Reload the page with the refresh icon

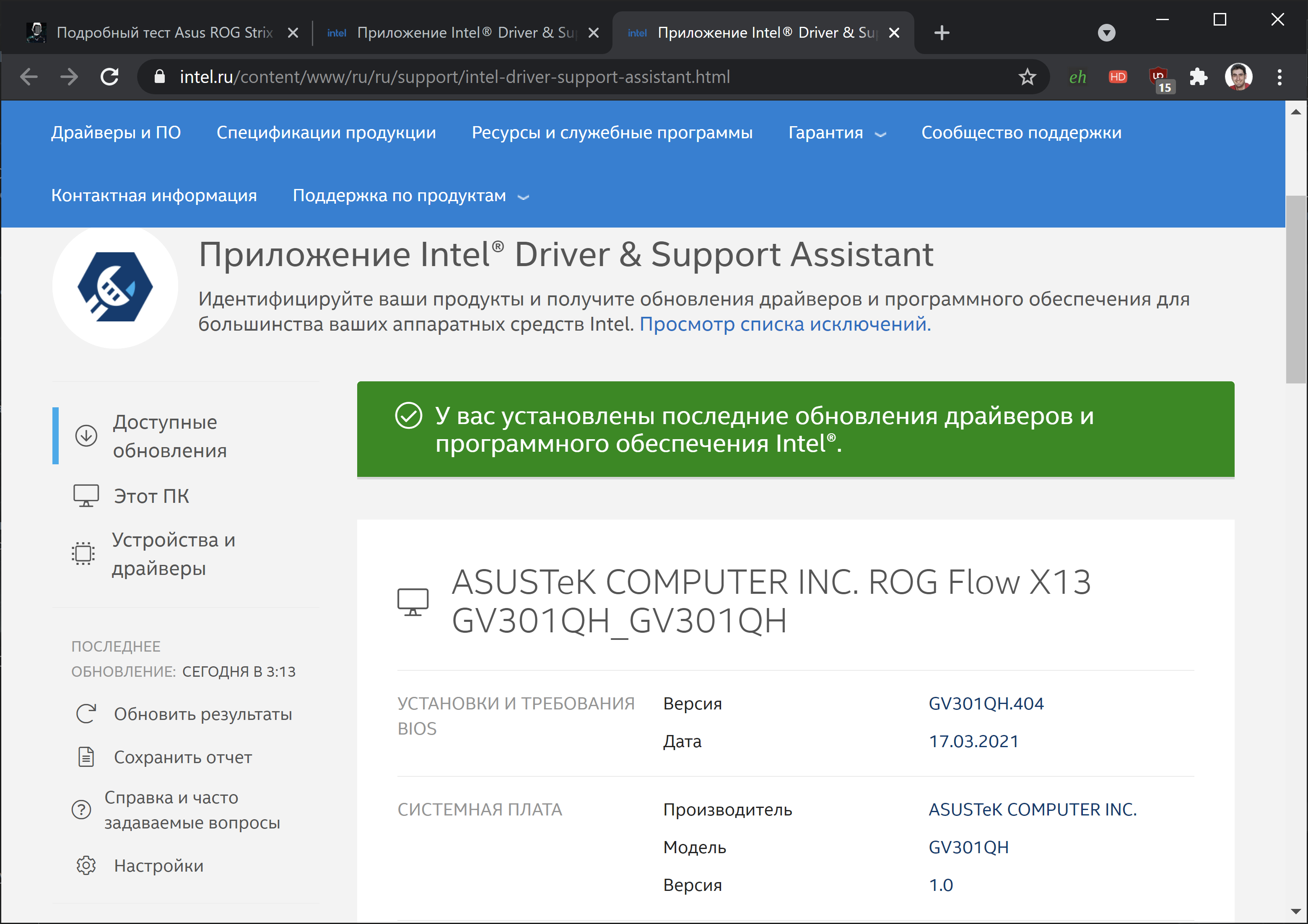109,77
